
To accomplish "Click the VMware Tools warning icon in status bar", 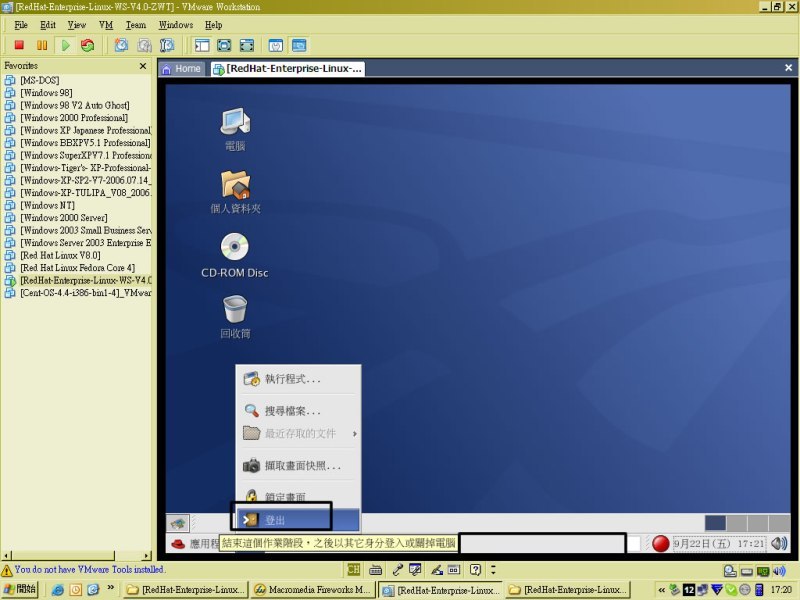I will coord(7,570).
